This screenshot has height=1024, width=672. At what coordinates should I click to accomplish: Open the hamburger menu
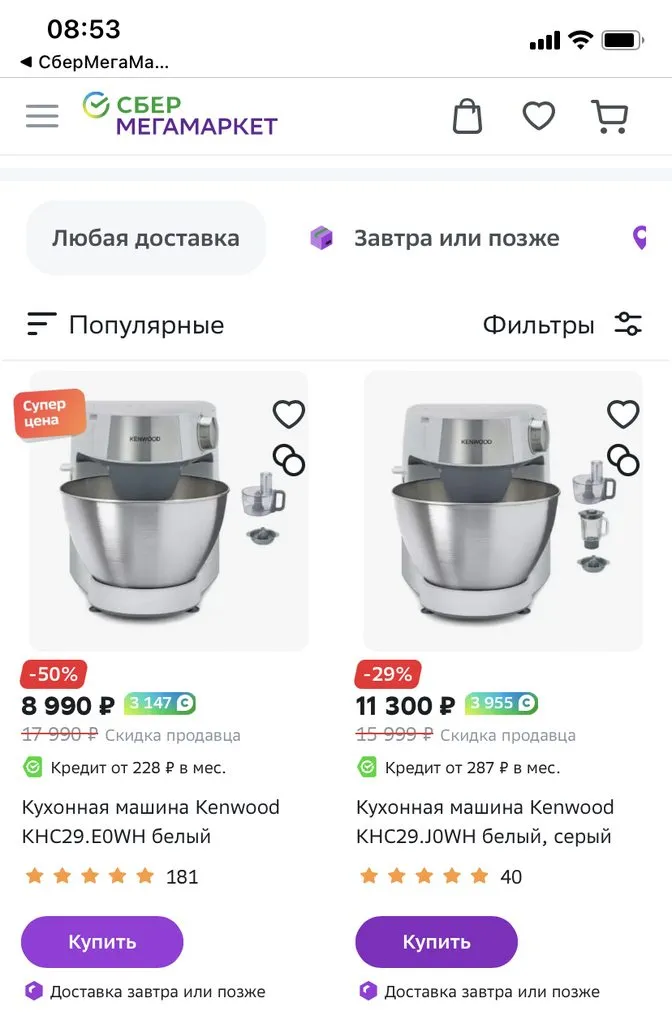[41, 115]
